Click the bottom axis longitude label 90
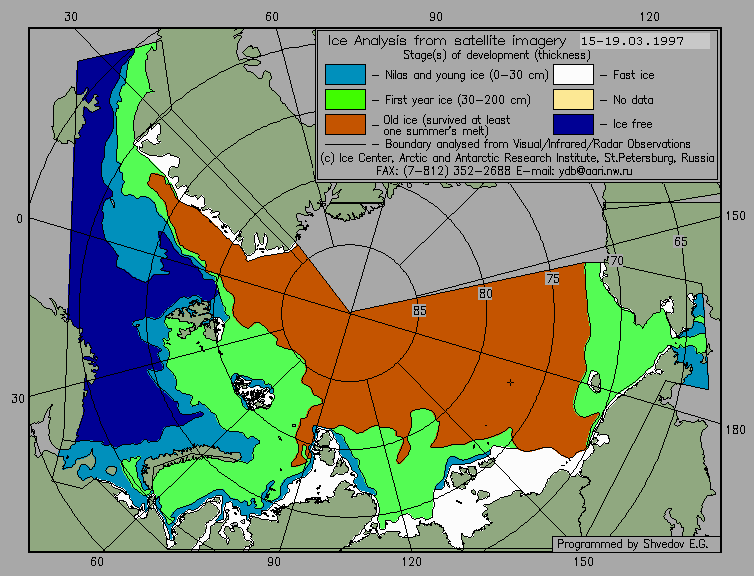The width and height of the screenshot is (754, 576). (274, 562)
